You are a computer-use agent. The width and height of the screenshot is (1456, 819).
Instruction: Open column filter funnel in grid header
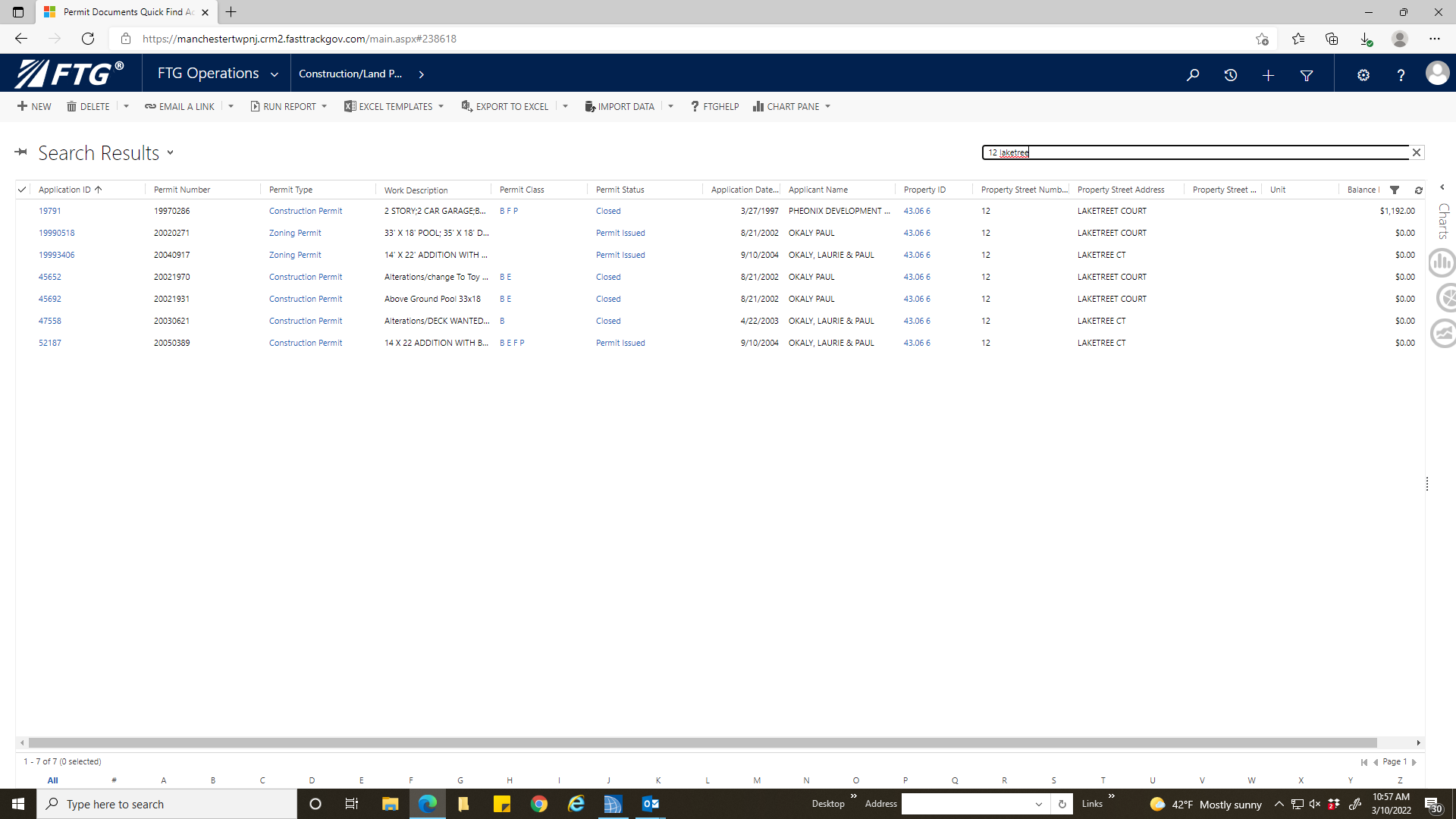tap(1395, 190)
